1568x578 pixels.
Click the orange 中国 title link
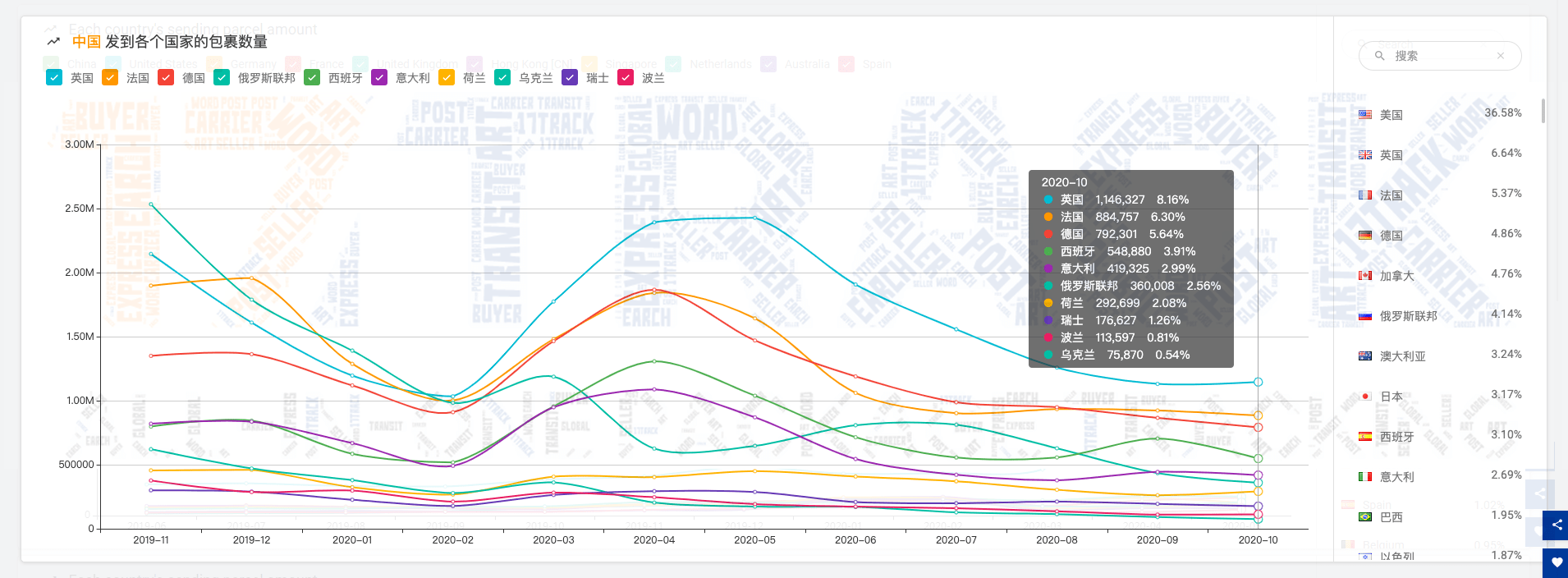click(x=86, y=42)
